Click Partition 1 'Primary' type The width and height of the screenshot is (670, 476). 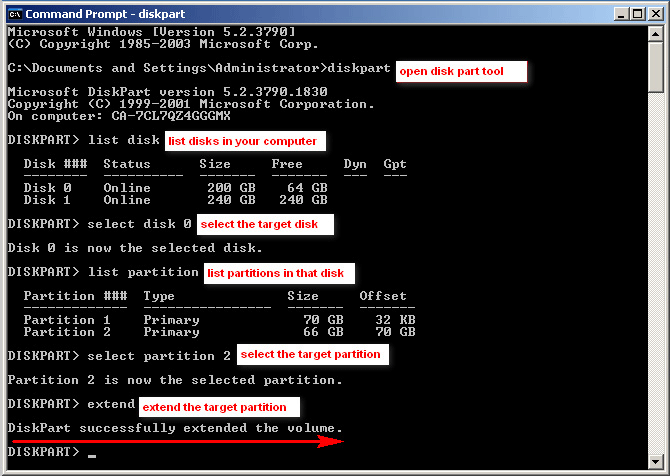(171, 320)
